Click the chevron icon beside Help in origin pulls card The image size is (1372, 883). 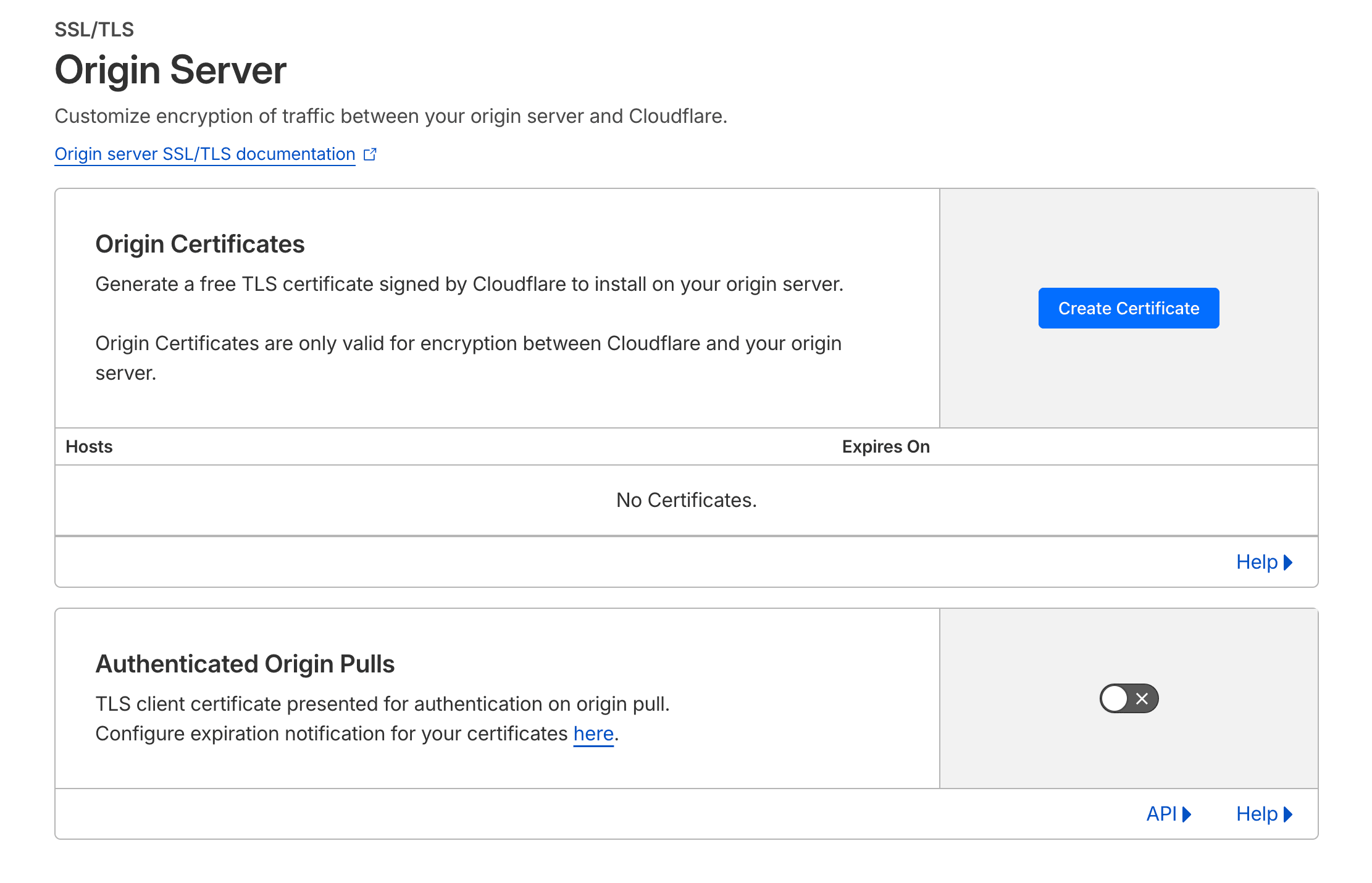pos(1288,814)
